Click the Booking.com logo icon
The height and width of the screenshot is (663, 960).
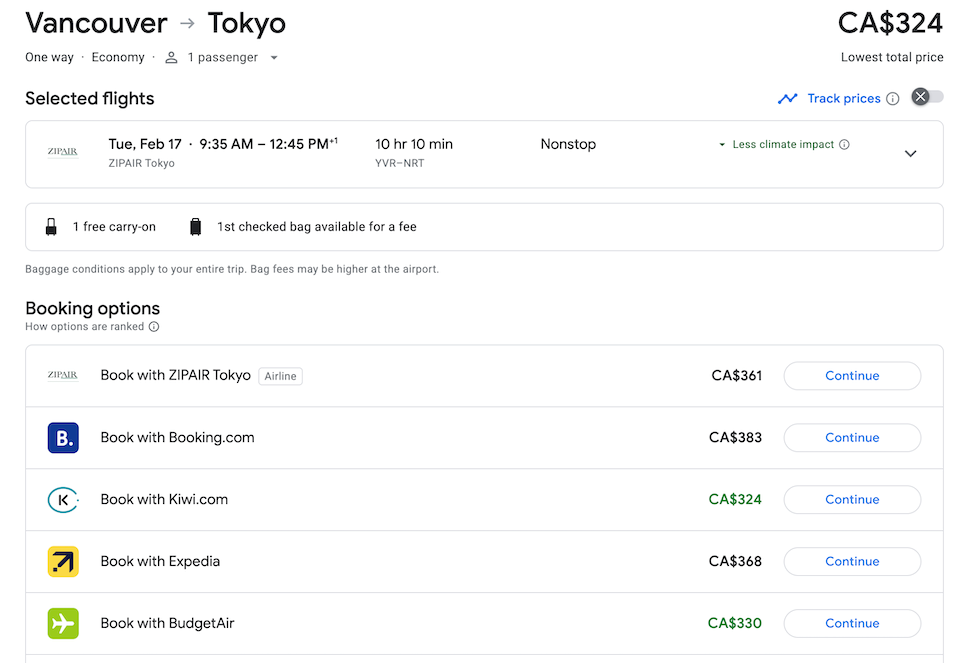click(x=63, y=438)
